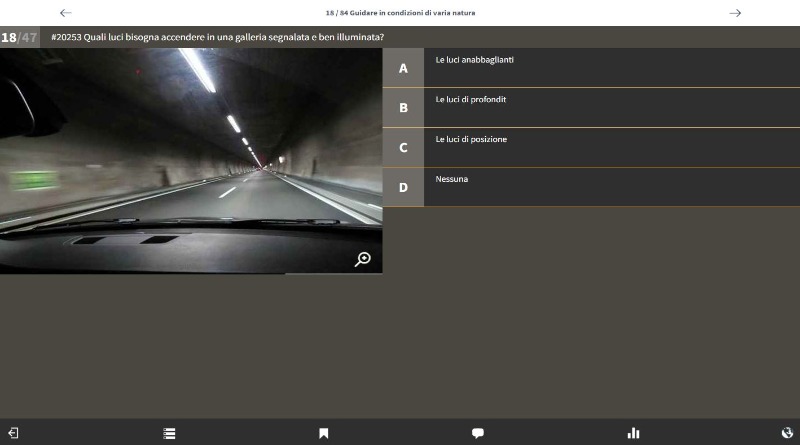Click the 18/47 question counter
This screenshot has height=445, width=800.
pos(19,37)
